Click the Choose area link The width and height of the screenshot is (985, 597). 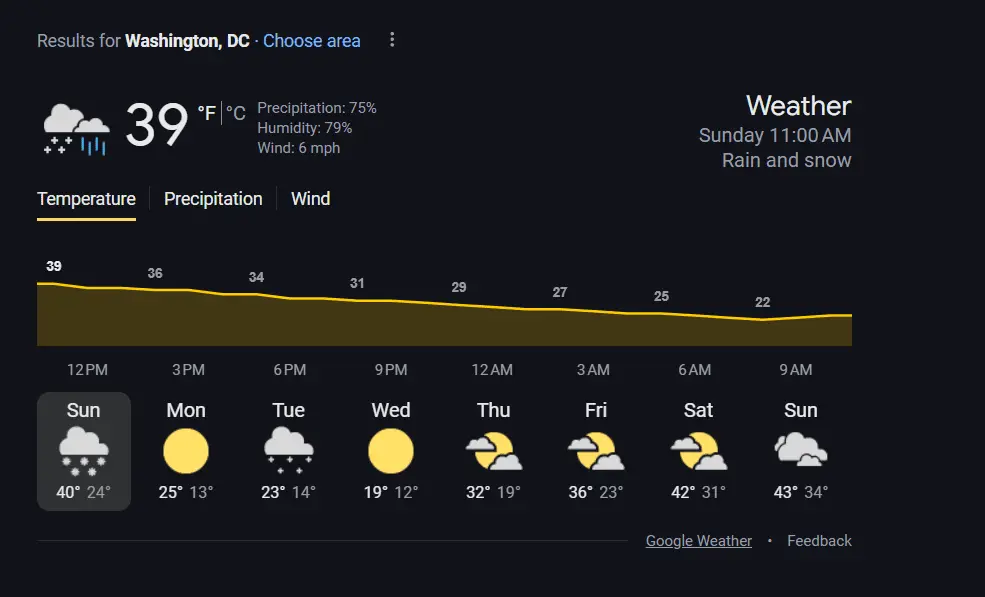point(312,41)
